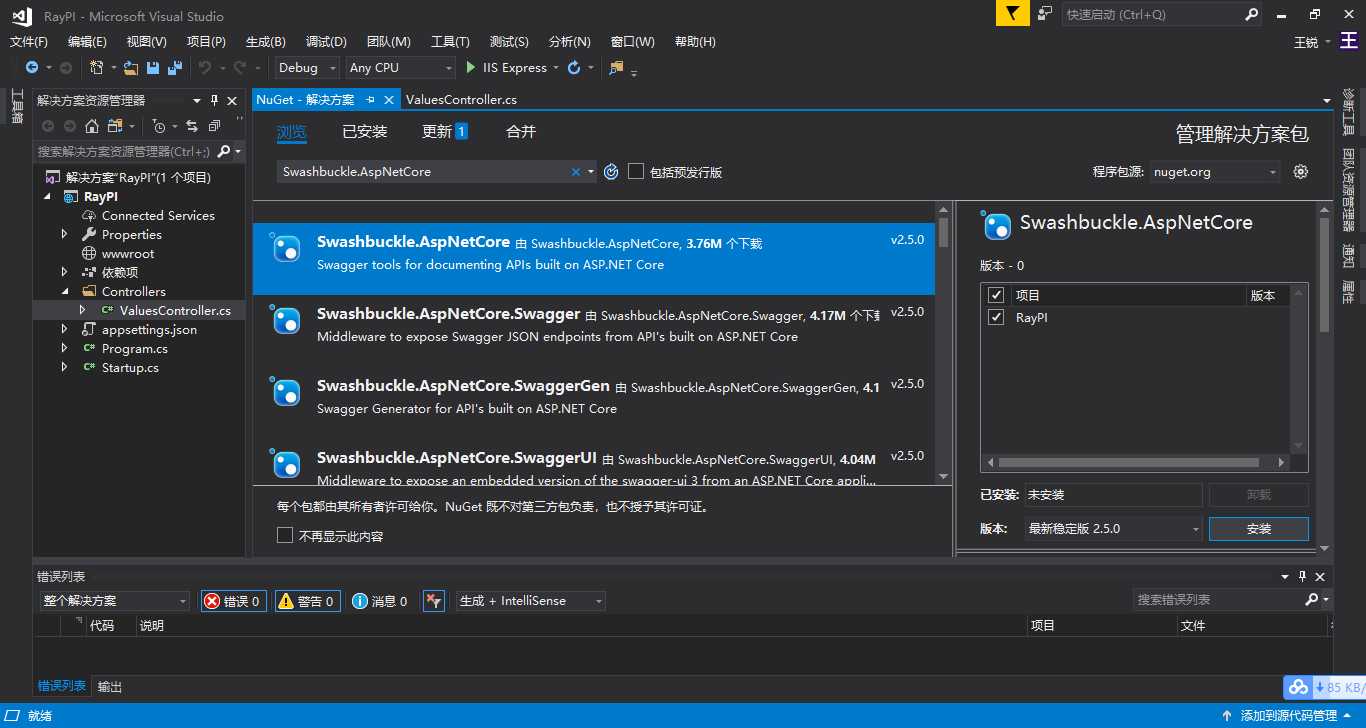Screen dimensions: 1366x728
Task: Switch to the Output tab (输出)
Action: click(110, 687)
